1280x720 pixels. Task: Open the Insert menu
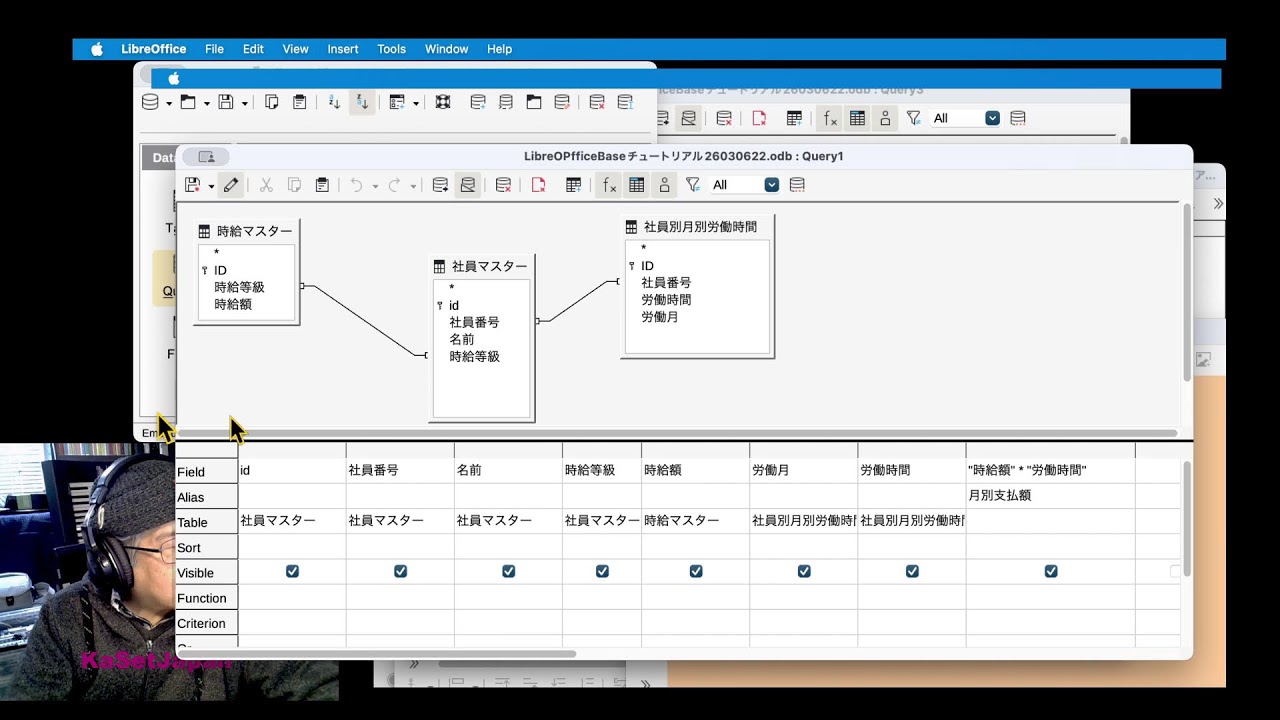[343, 49]
